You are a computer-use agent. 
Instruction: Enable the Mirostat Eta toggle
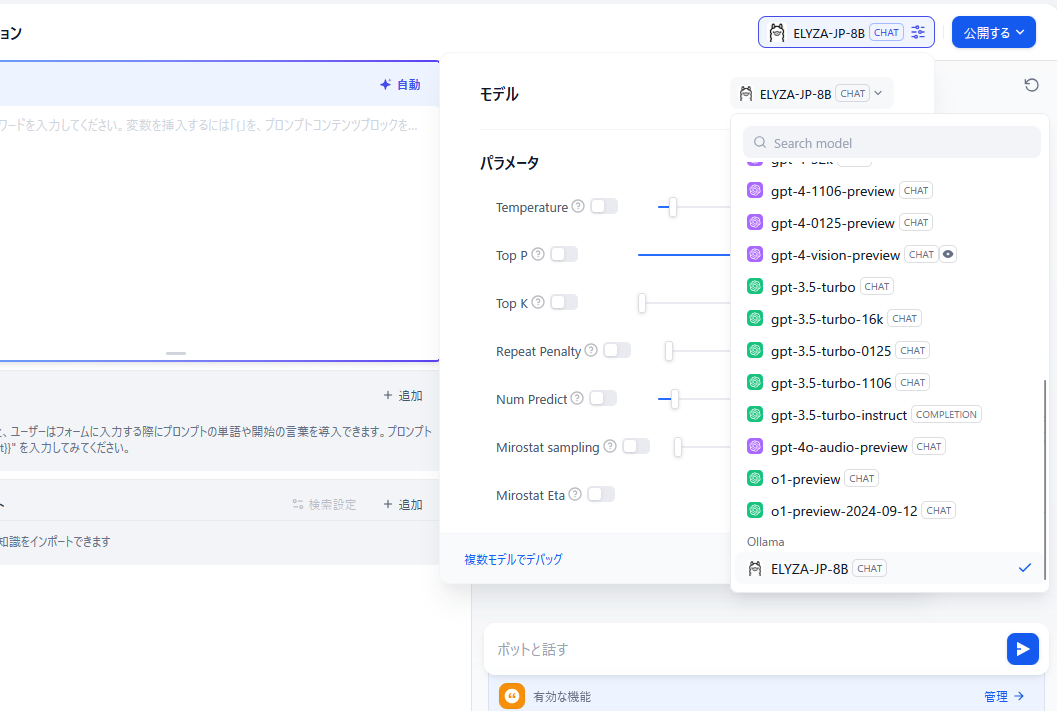click(x=601, y=494)
